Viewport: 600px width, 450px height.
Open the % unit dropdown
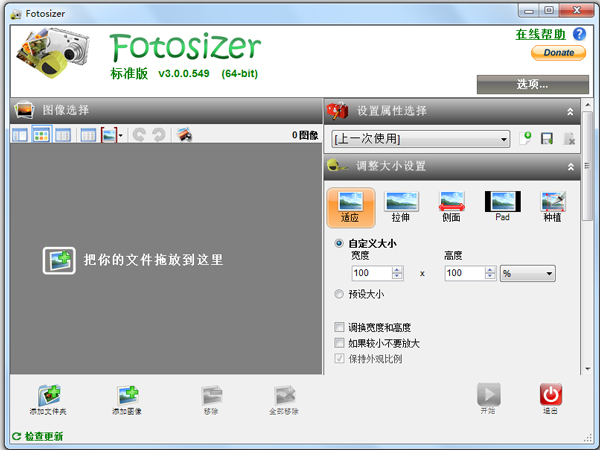pyautogui.click(x=528, y=274)
